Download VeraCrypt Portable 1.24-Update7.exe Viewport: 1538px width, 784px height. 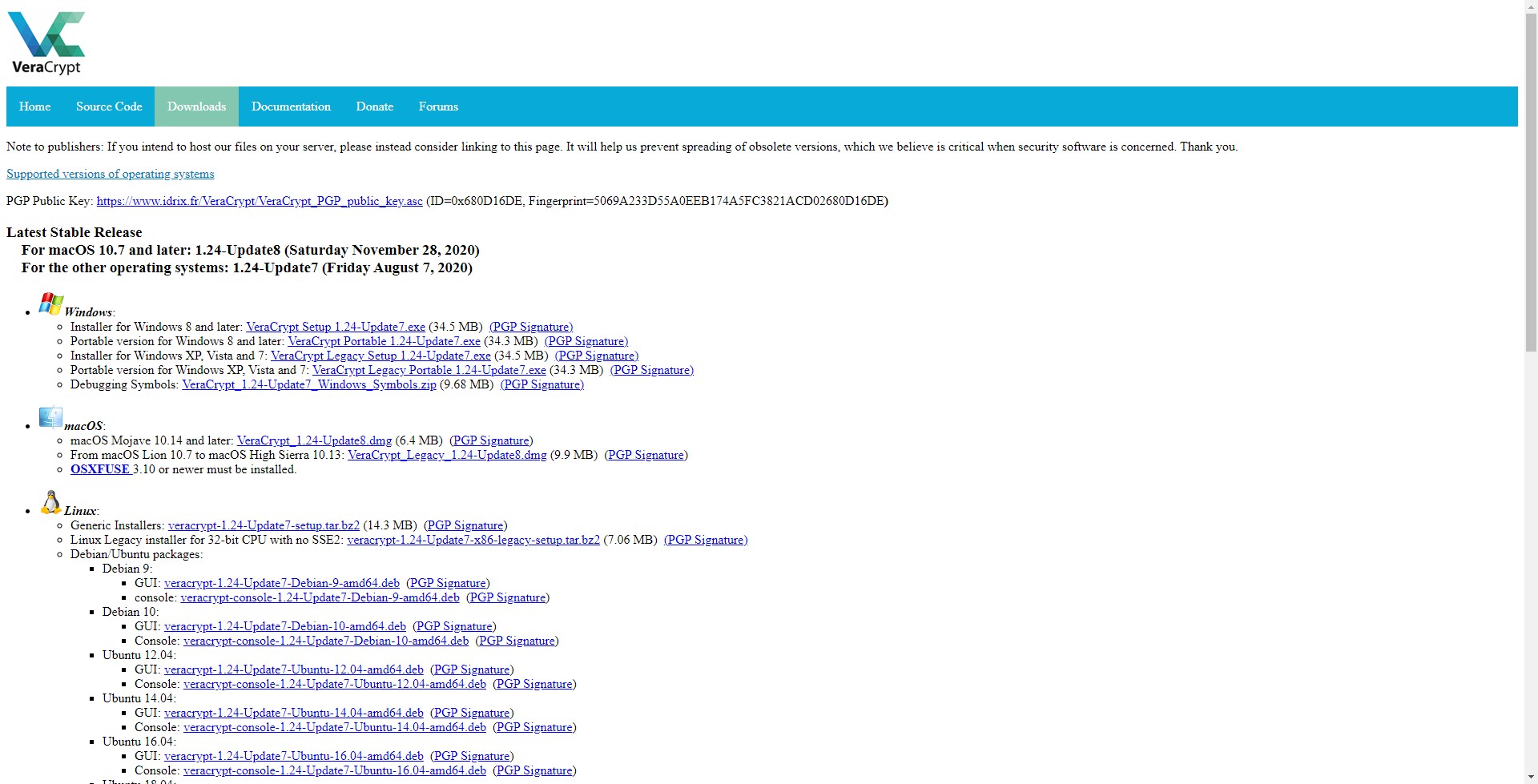pos(384,341)
